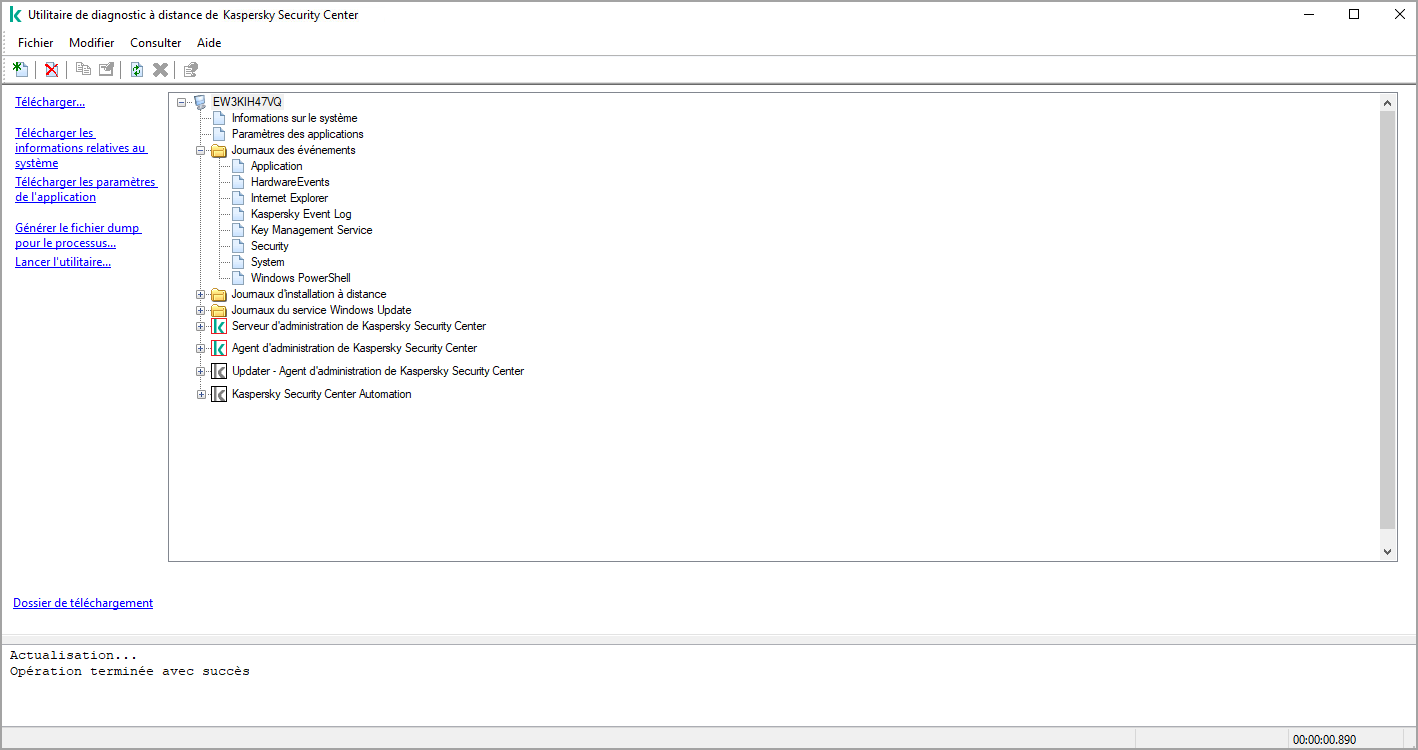The width and height of the screenshot is (1418, 750).
Task: Click the folder icon of Journaux d'installation à distance
Action: point(219,294)
